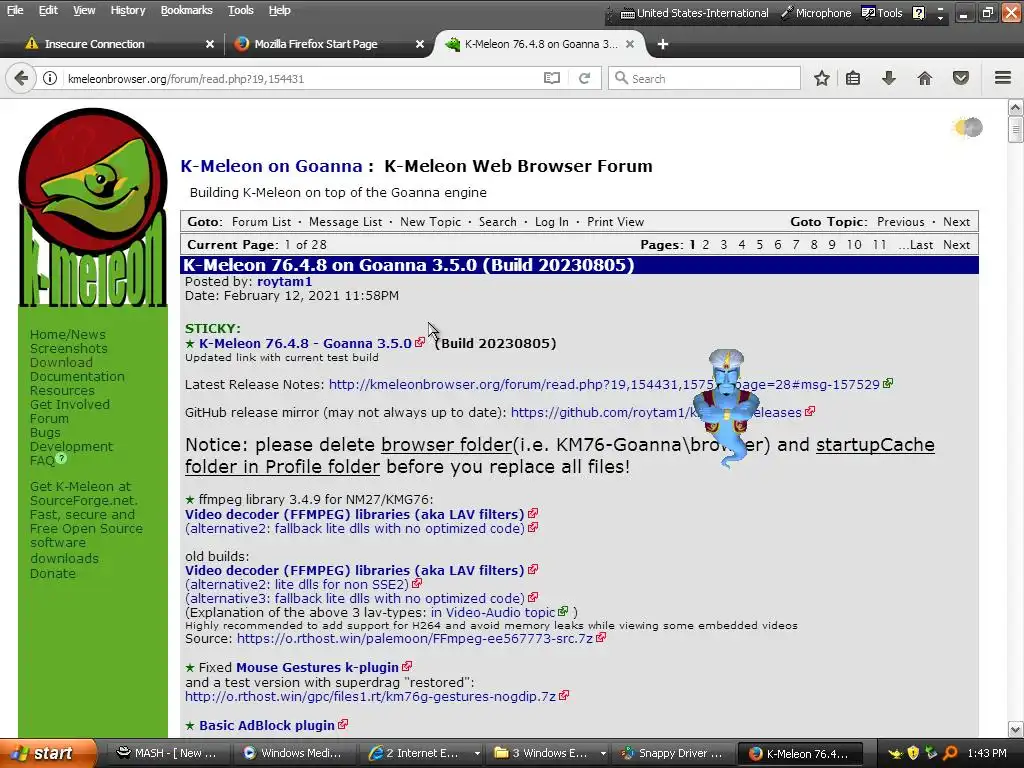Expand the 2 Internet Explorer taskbar group arrow
The width and height of the screenshot is (1024, 768).
[x=477, y=753]
